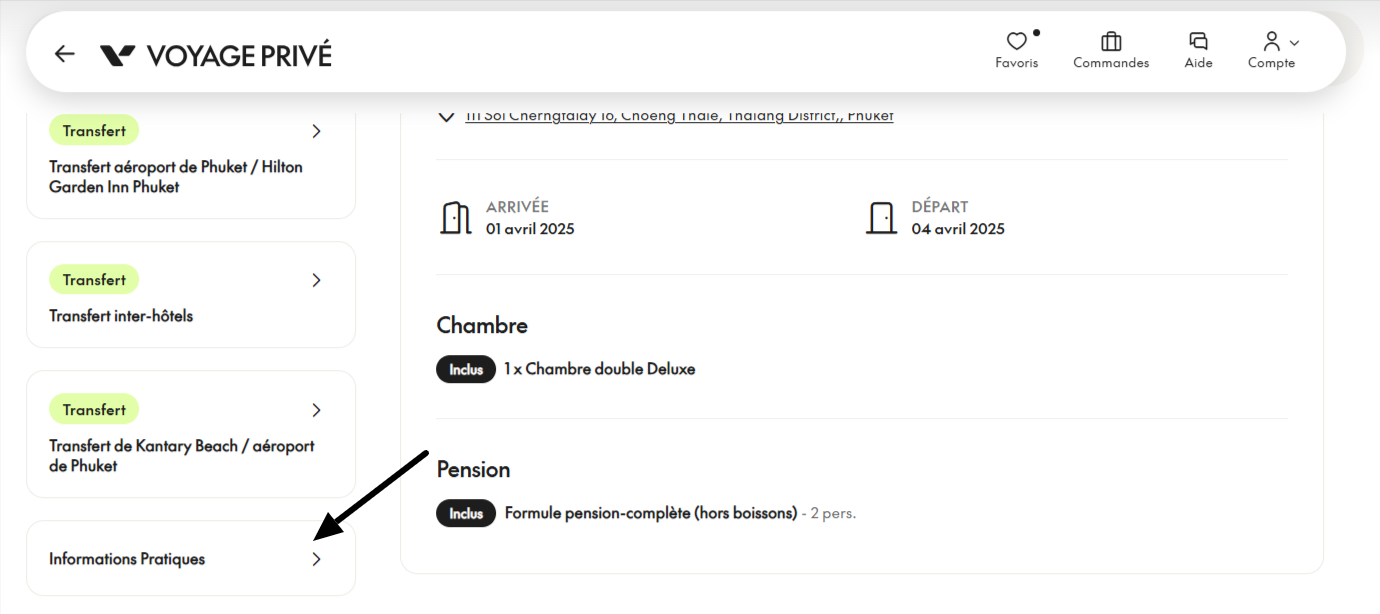Expand the Phuket airport Hilton transfer chevron
The width and height of the screenshot is (1380, 614).
316,131
